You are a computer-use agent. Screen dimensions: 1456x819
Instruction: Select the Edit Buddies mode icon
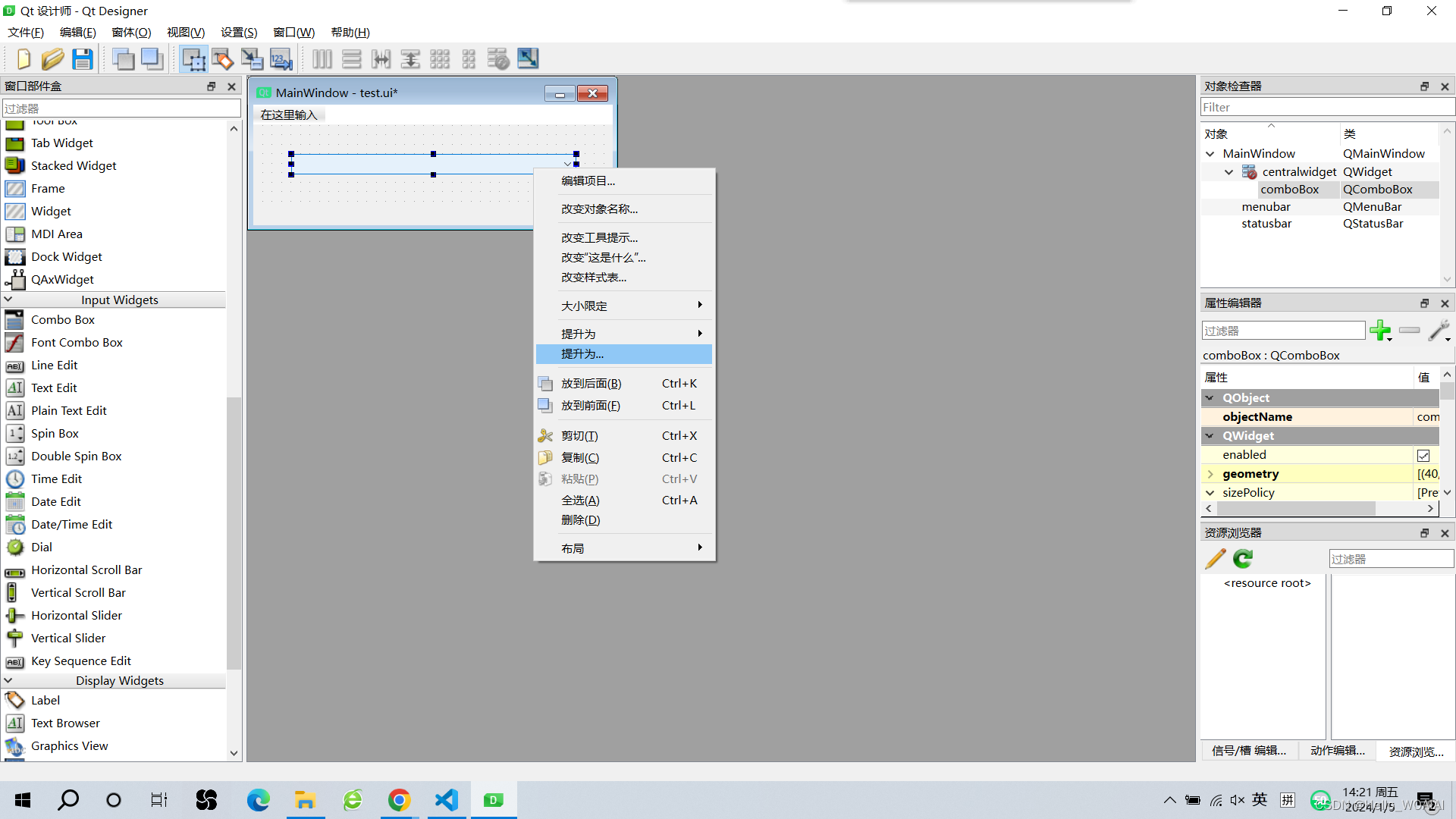(x=252, y=58)
